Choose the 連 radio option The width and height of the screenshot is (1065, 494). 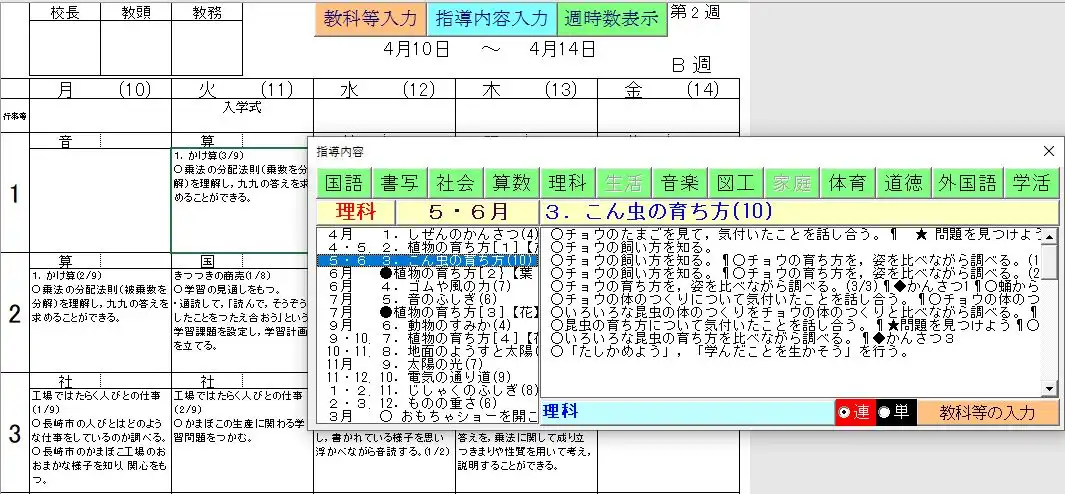pos(854,412)
